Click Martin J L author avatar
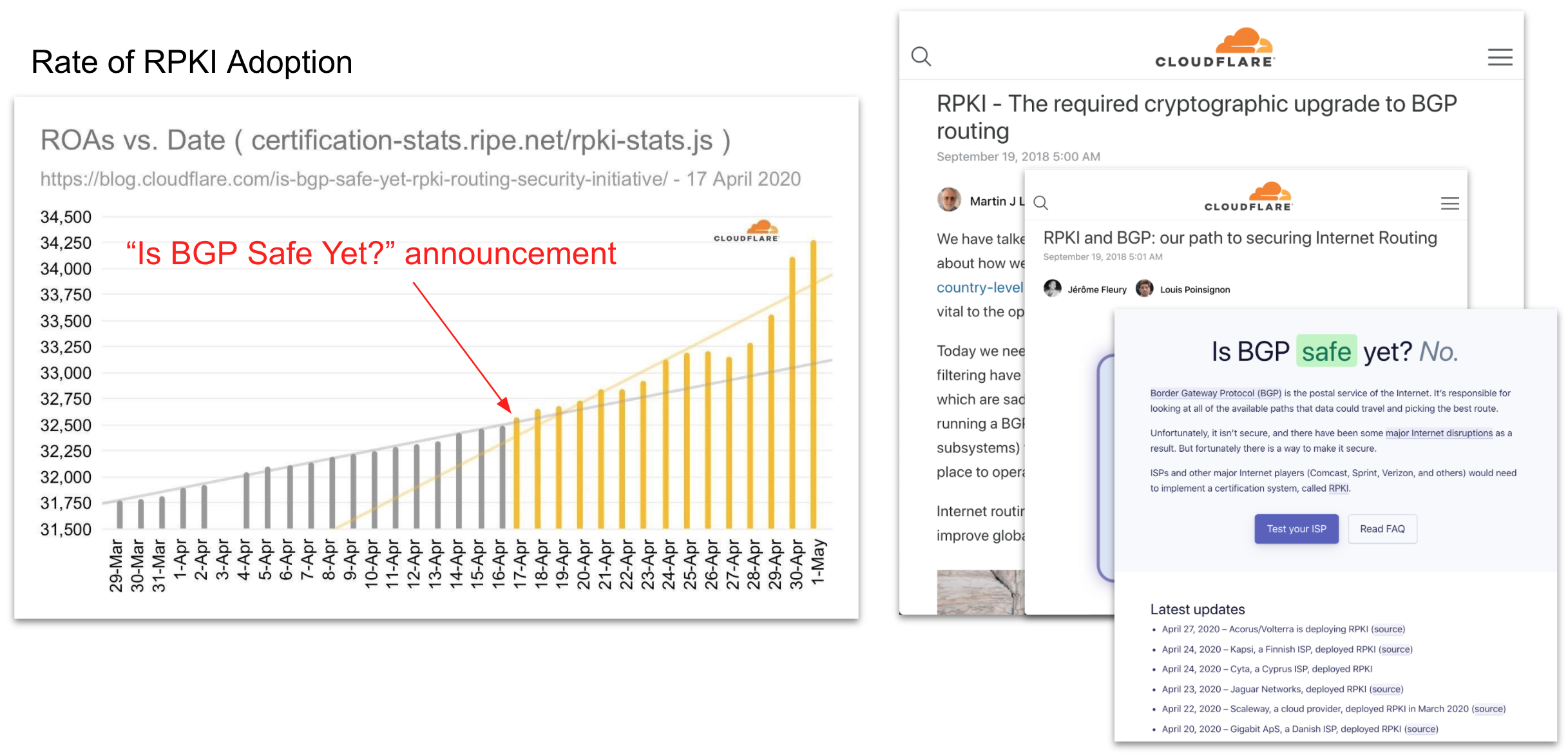 (x=949, y=200)
